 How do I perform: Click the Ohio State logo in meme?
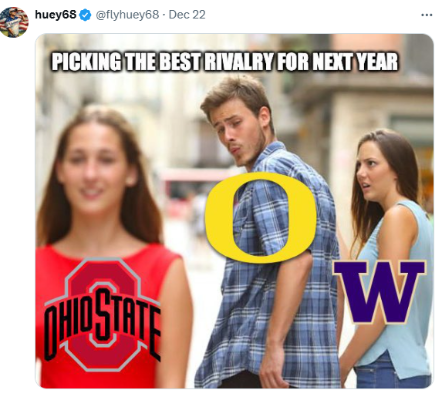tap(103, 314)
